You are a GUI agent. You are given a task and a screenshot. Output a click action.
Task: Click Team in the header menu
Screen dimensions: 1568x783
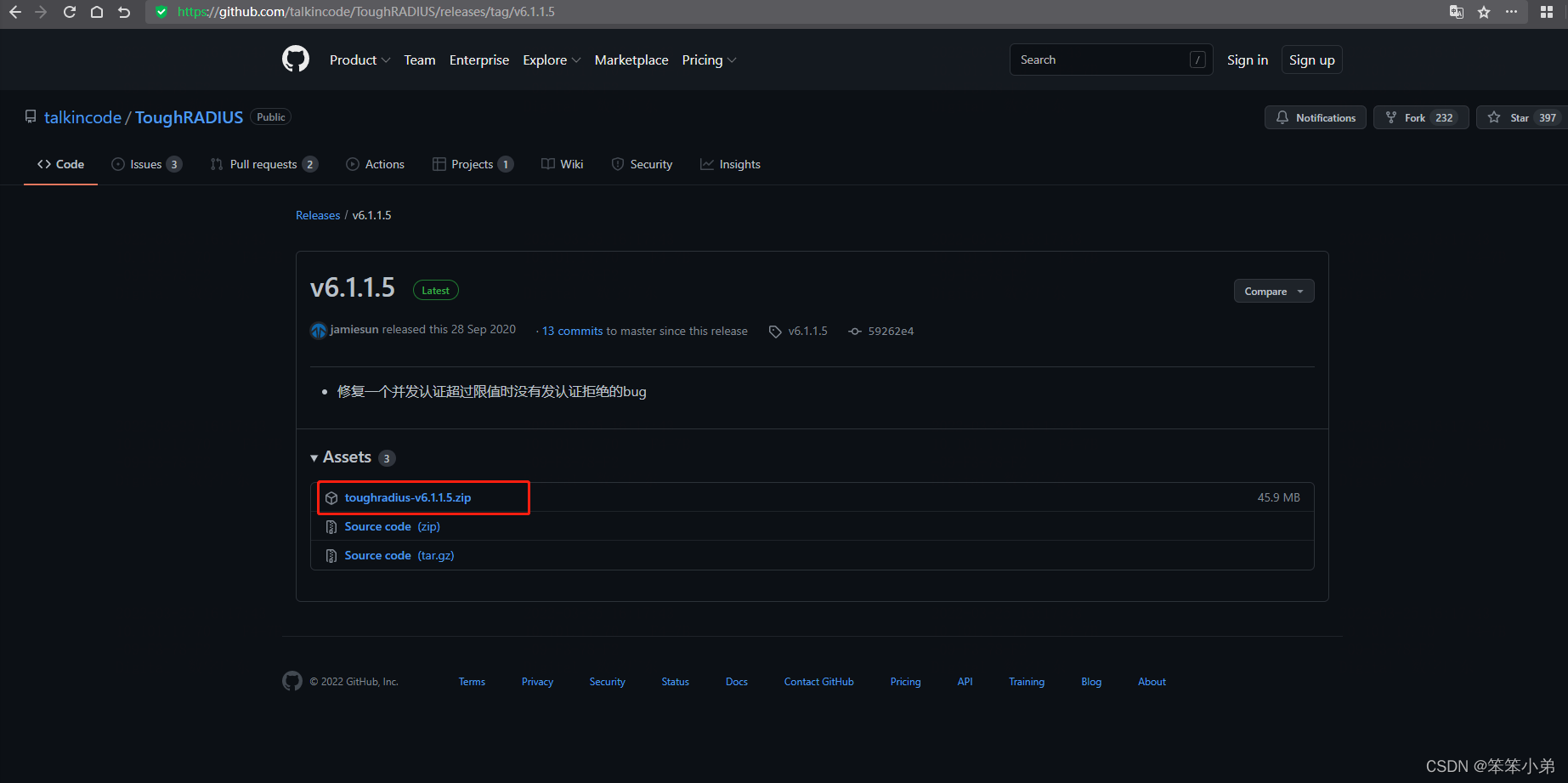[x=420, y=60]
